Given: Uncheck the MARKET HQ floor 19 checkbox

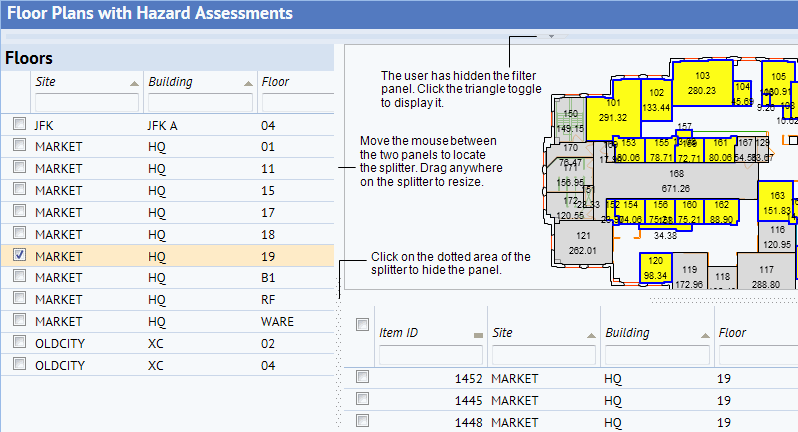Looking at the screenshot, I should (18, 255).
